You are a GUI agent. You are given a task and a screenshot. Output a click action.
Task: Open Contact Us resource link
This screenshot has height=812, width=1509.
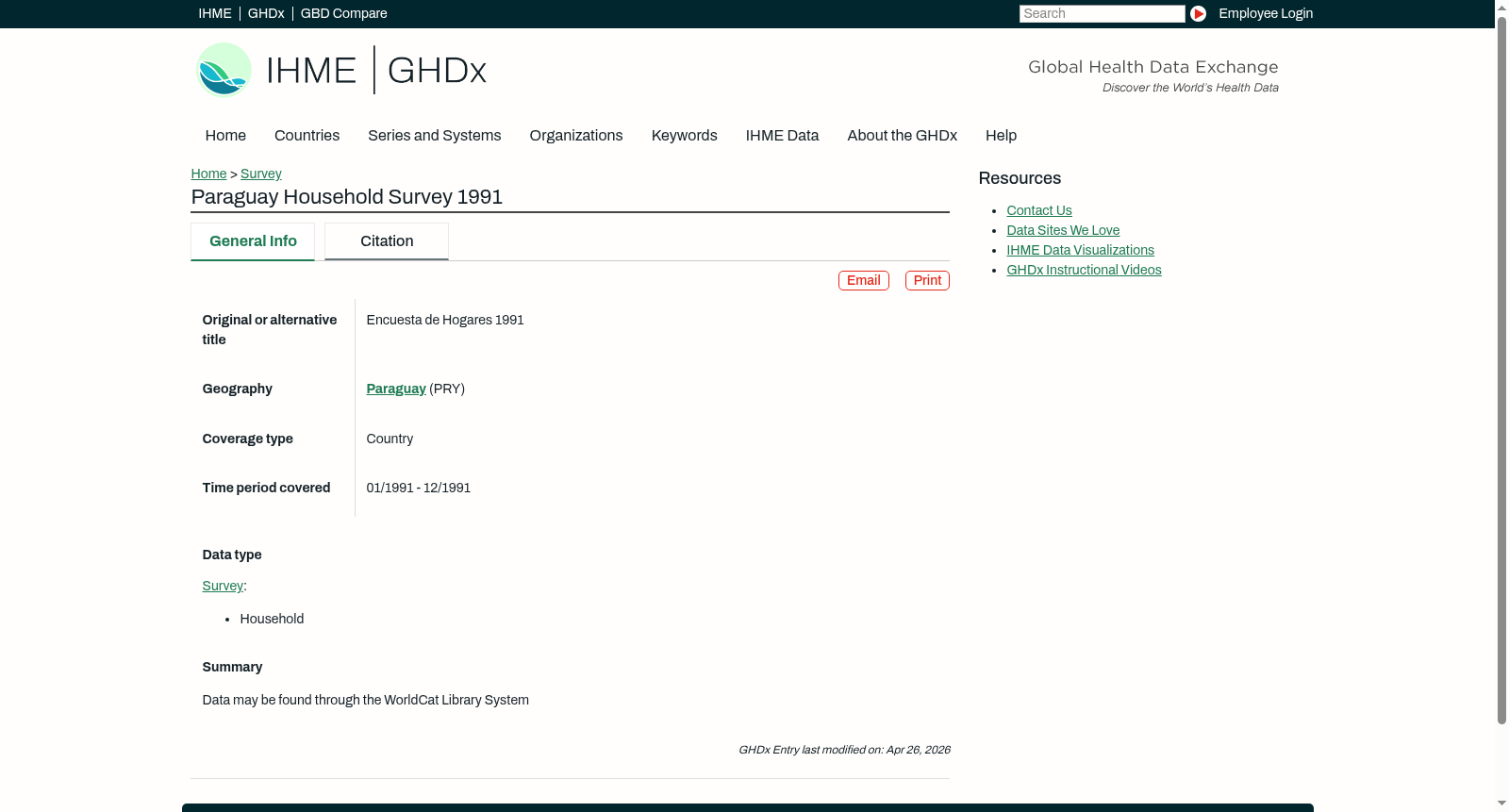1039,210
